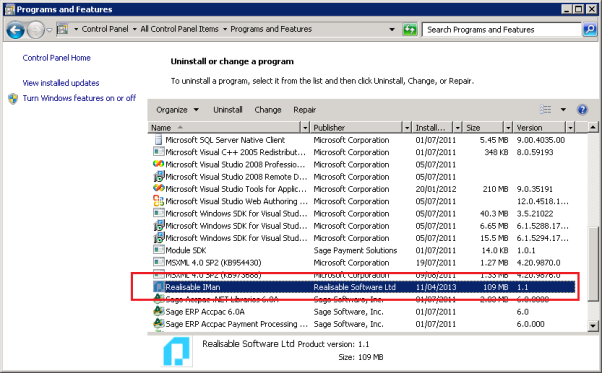602x373 pixels.
Task: Select the Module SDK program icon
Action: (x=159, y=250)
